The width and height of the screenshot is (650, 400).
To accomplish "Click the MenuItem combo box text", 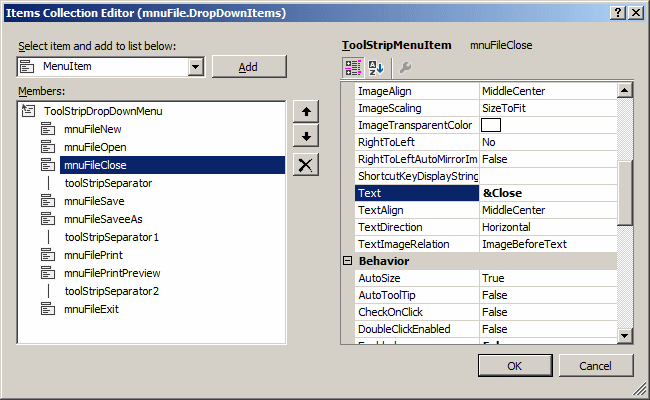I will (67, 66).
